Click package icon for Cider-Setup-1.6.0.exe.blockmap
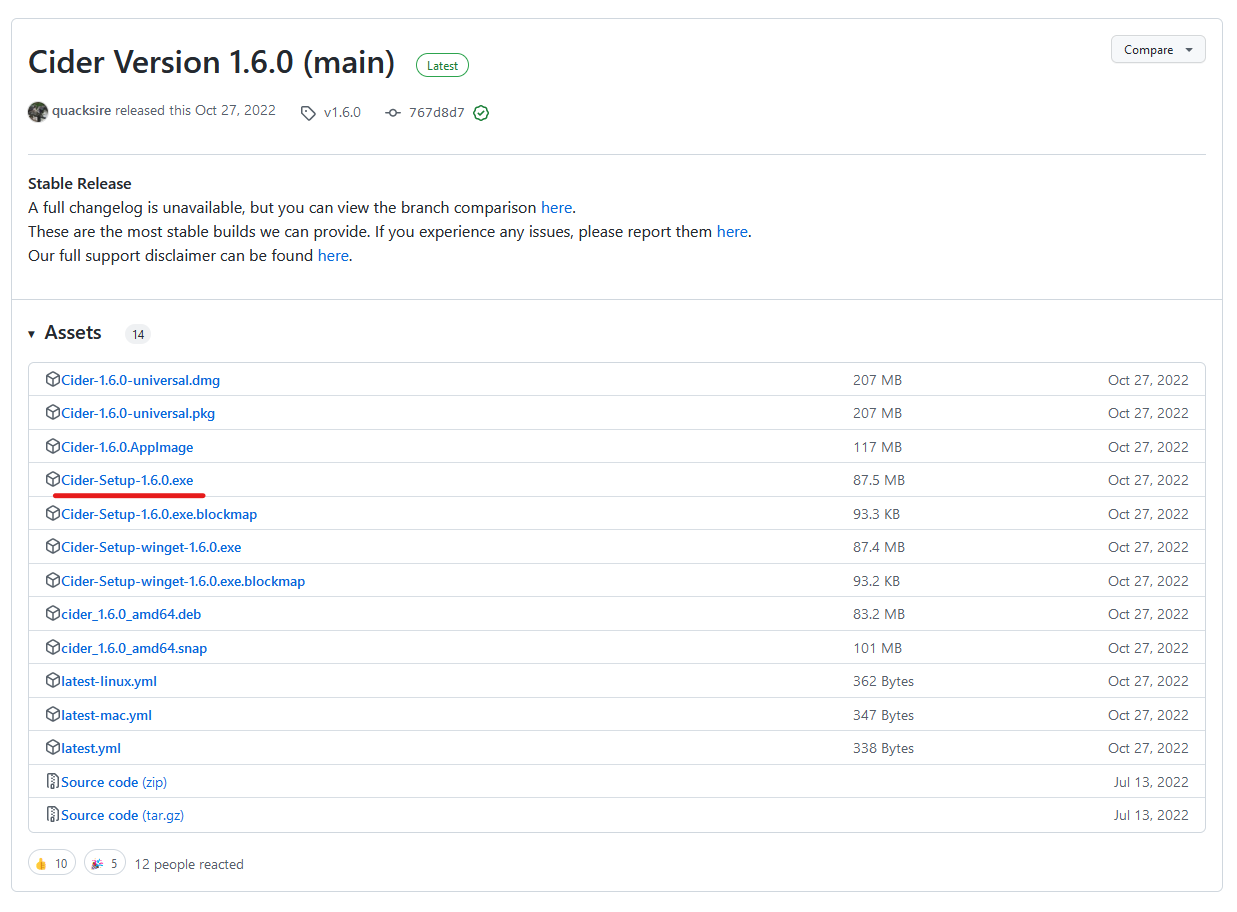1237x912 pixels. pos(53,514)
